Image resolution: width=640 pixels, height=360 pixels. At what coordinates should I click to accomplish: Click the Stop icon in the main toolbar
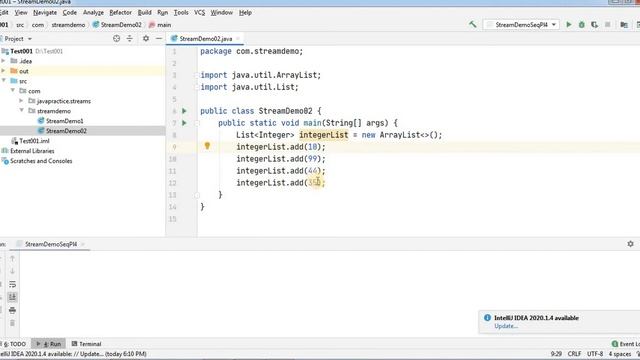[x=608, y=24]
